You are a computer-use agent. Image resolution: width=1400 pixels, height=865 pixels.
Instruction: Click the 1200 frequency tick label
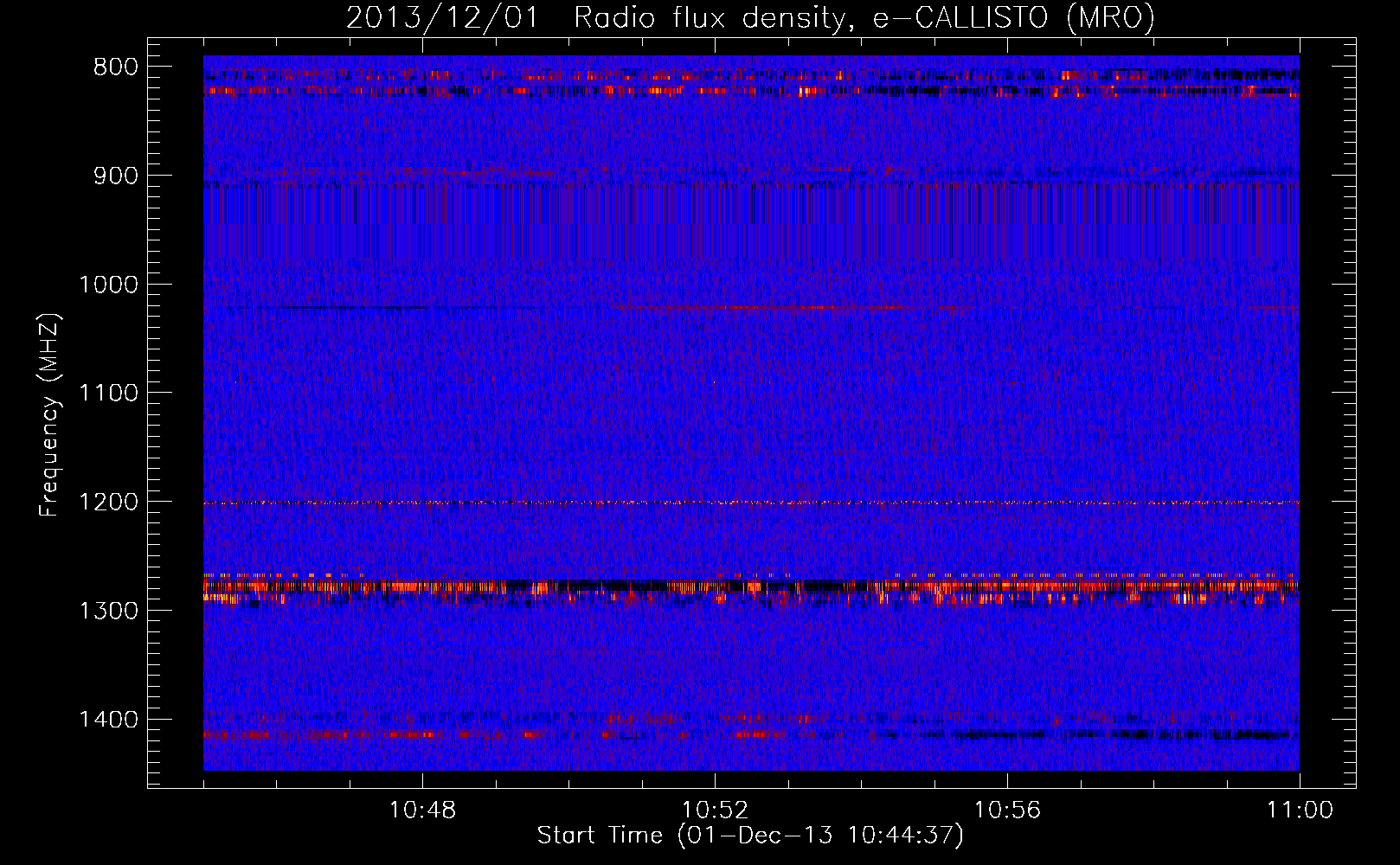pyautogui.click(x=109, y=502)
